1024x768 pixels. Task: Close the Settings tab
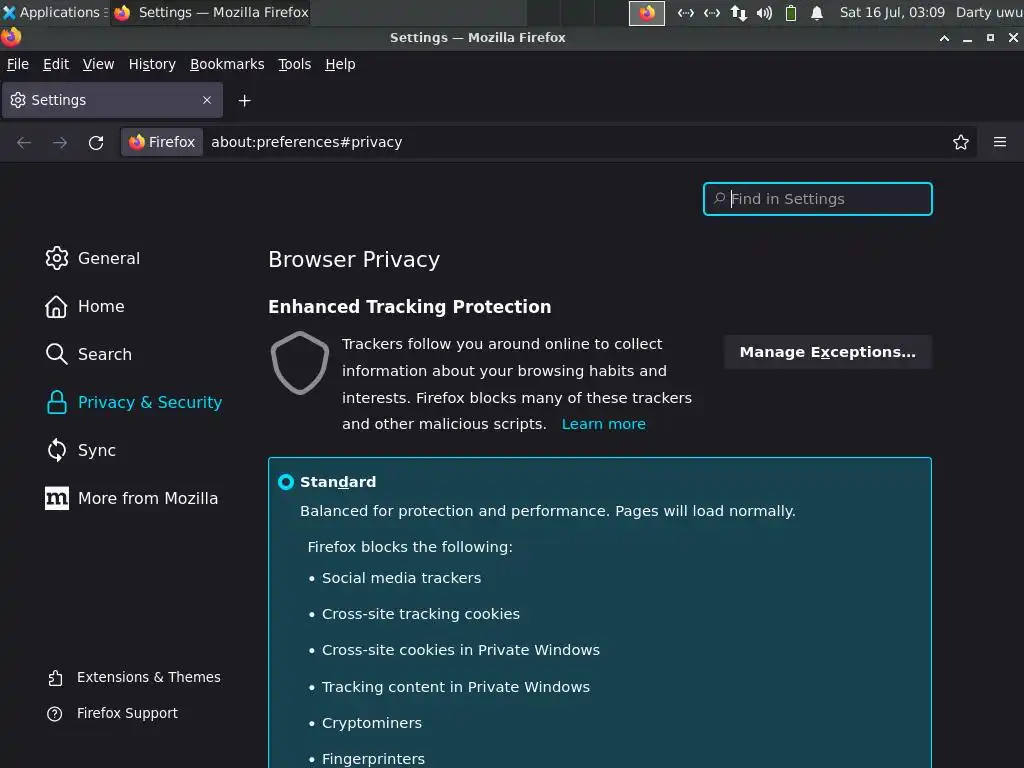[x=207, y=100]
